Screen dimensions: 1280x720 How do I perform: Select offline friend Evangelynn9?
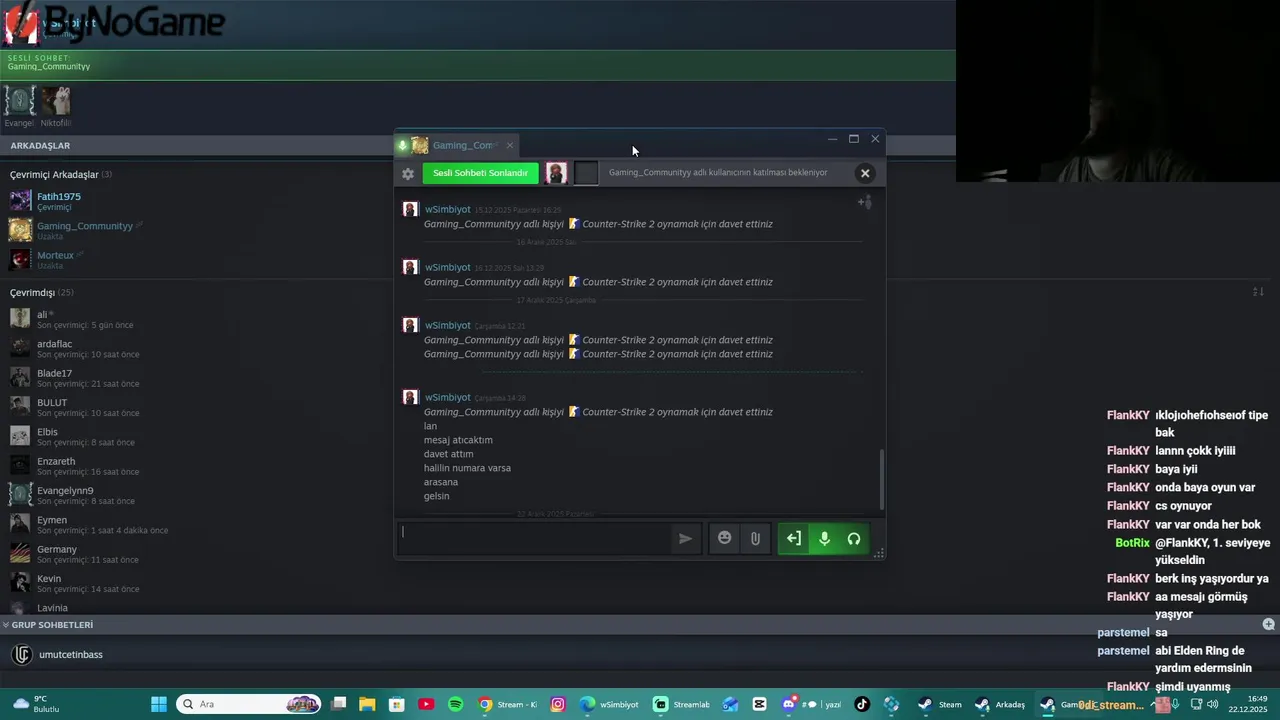[x=70, y=495]
